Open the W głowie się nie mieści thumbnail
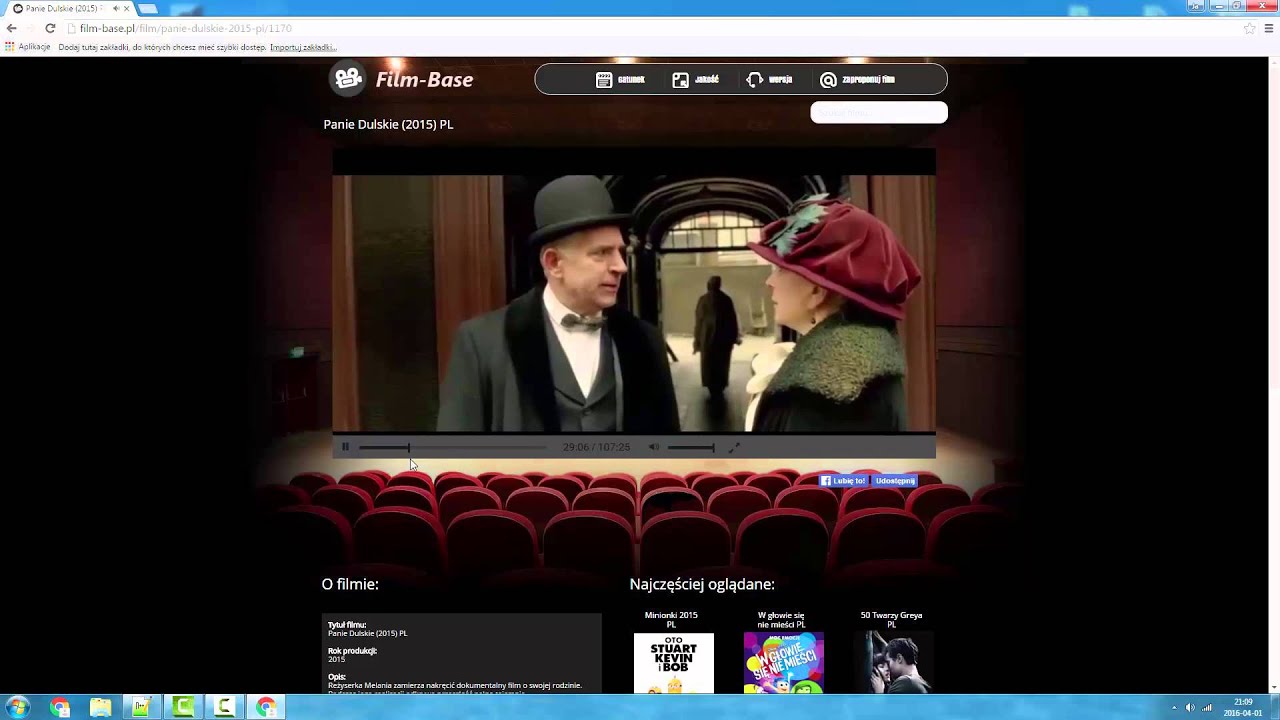Image resolution: width=1280 pixels, height=720 pixels. coord(784,663)
